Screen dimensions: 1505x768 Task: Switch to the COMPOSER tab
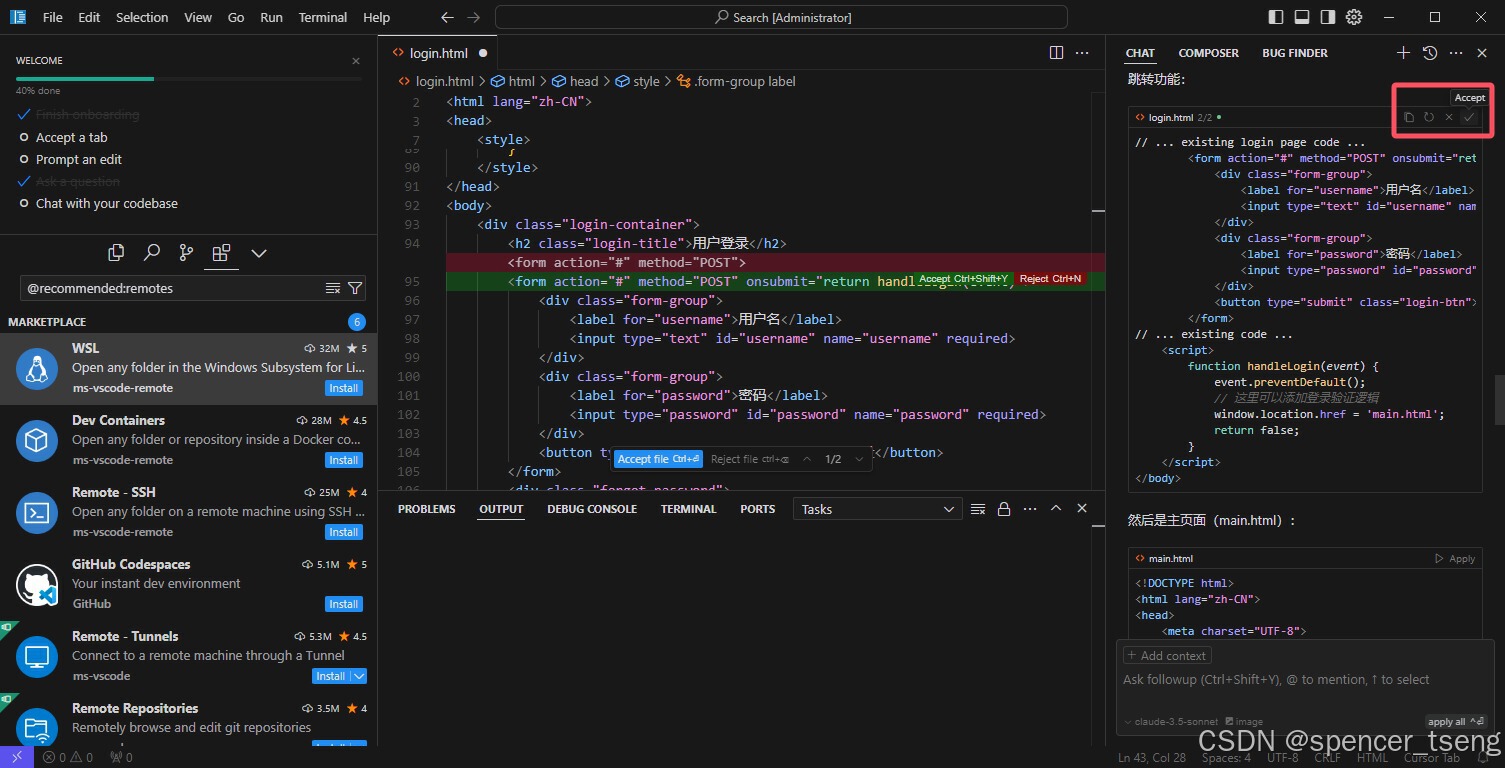[1208, 53]
